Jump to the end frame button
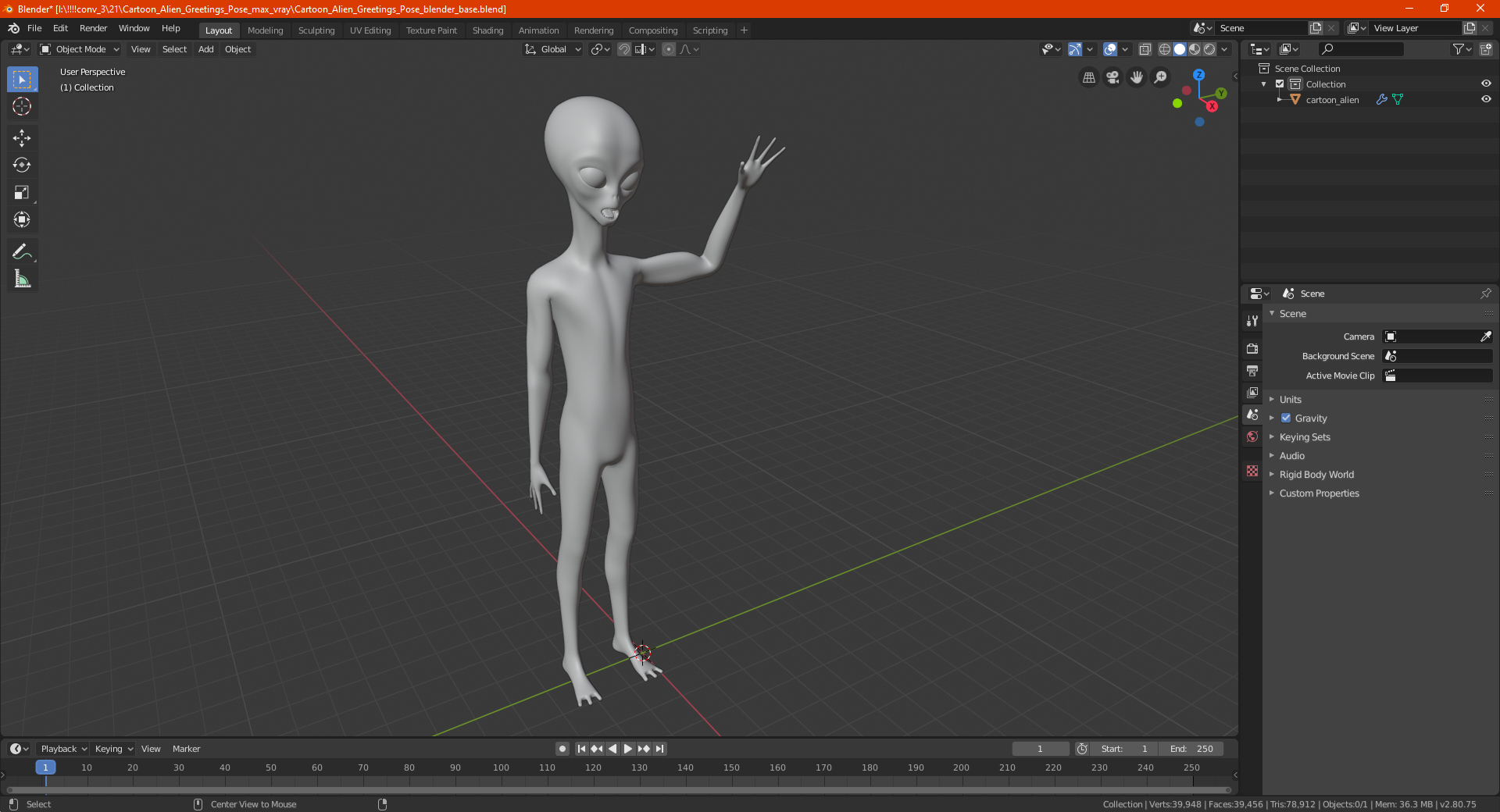1500x812 pixels. pos(660,749)
